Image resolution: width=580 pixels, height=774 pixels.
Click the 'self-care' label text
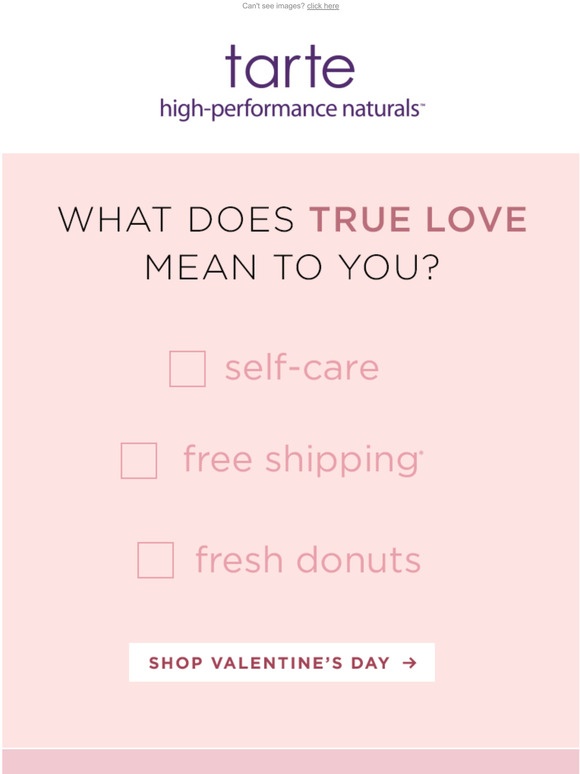pos(302,368)
